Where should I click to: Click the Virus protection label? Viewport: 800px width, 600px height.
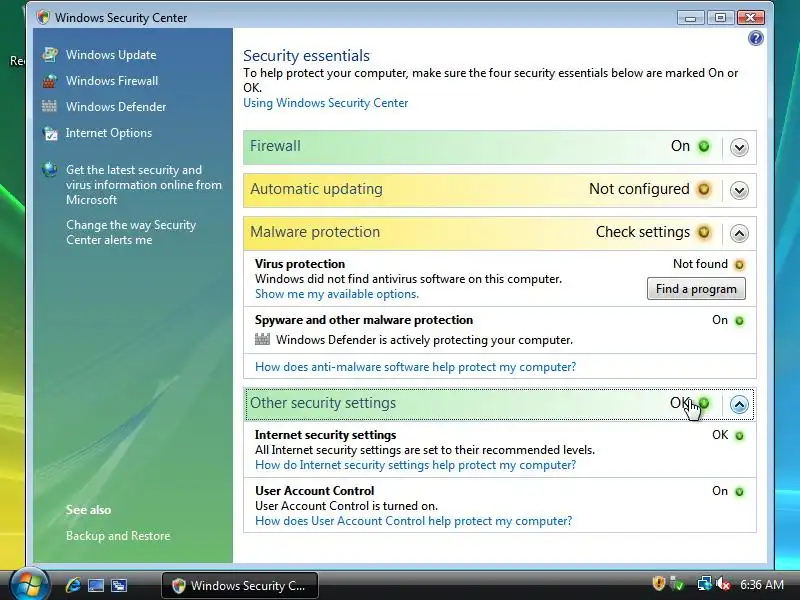pyautogui.click(x=300, y=264)
